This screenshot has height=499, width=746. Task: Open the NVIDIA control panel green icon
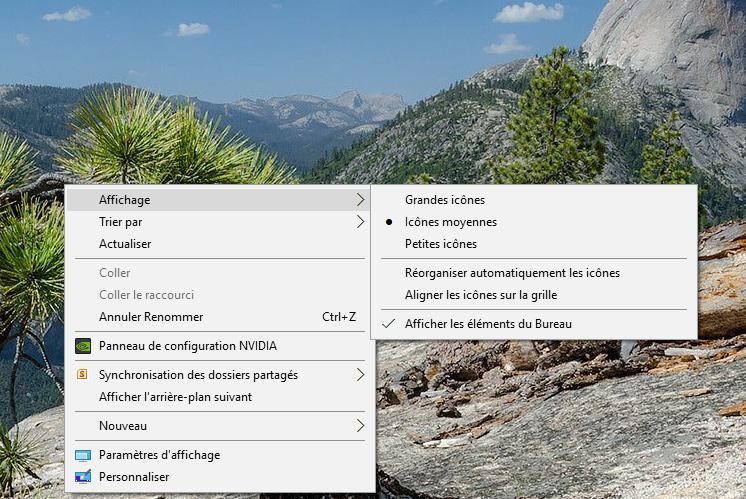tap(83, 346)
